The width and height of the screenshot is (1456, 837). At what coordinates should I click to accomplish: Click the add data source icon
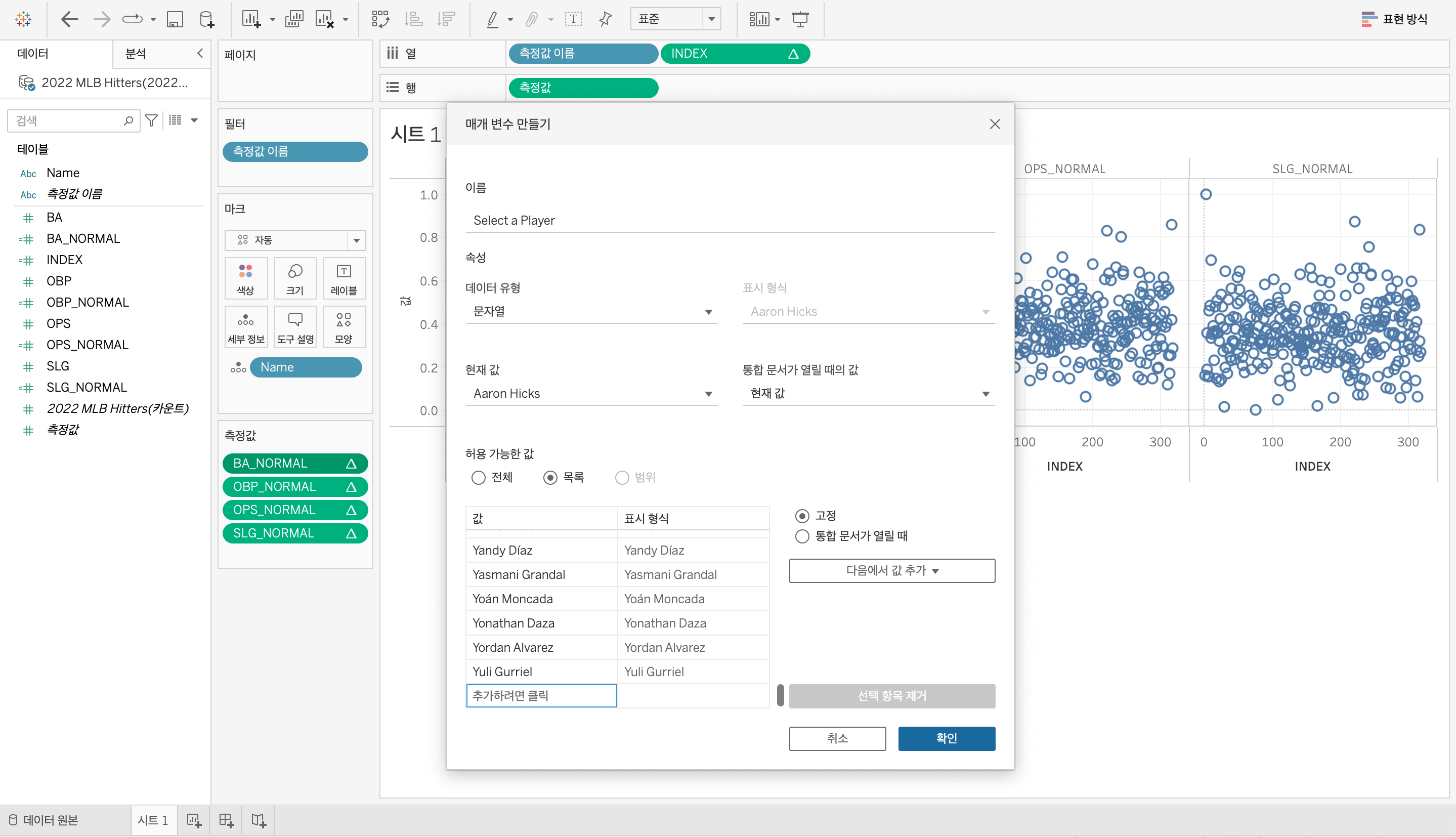pos(207,20)
